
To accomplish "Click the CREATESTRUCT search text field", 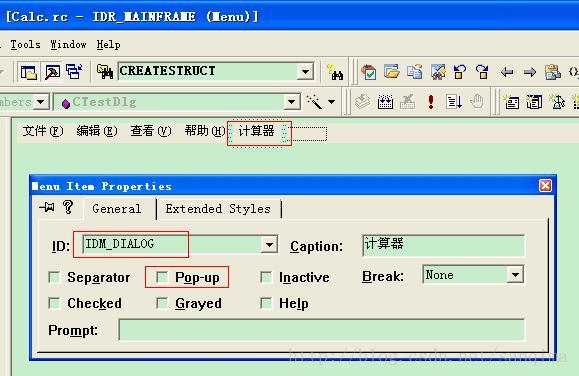I will click(x=208, y=71).
